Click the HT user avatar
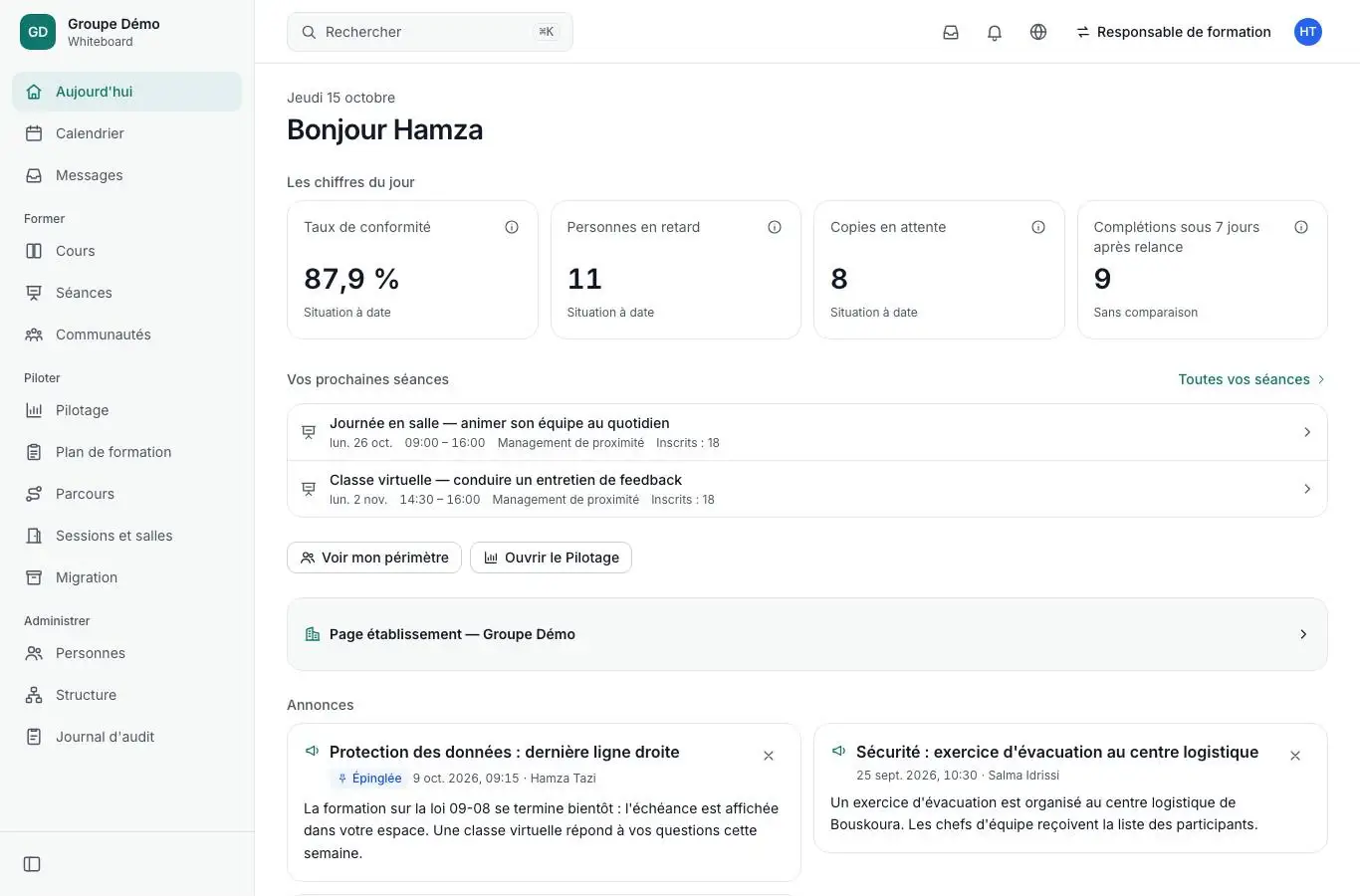 (1308, 32)
